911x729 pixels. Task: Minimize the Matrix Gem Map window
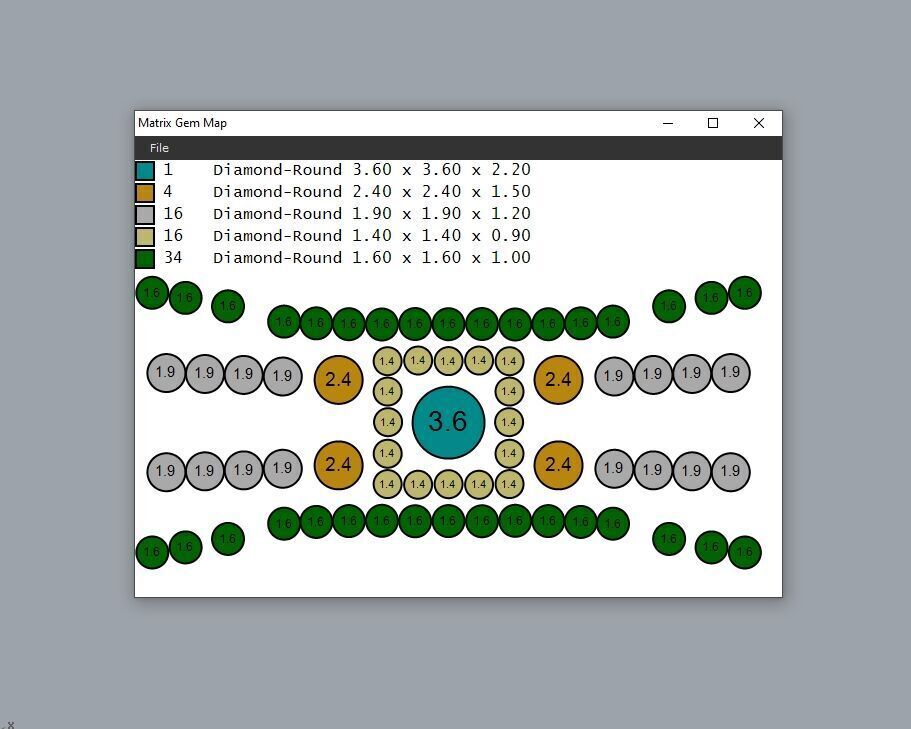click(668, 123)
